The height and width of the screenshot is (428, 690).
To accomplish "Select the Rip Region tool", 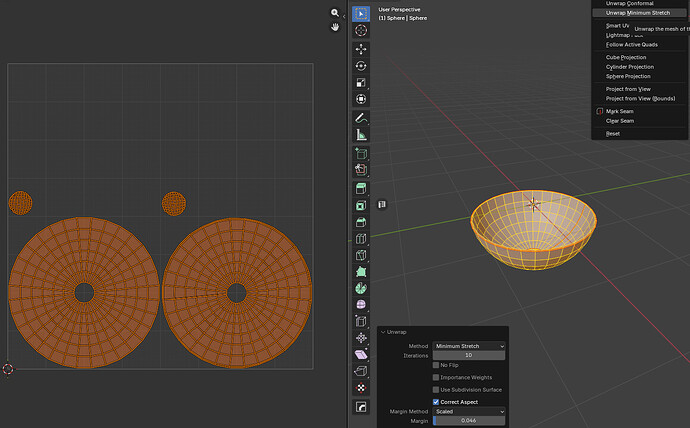I will coord(361,371).
